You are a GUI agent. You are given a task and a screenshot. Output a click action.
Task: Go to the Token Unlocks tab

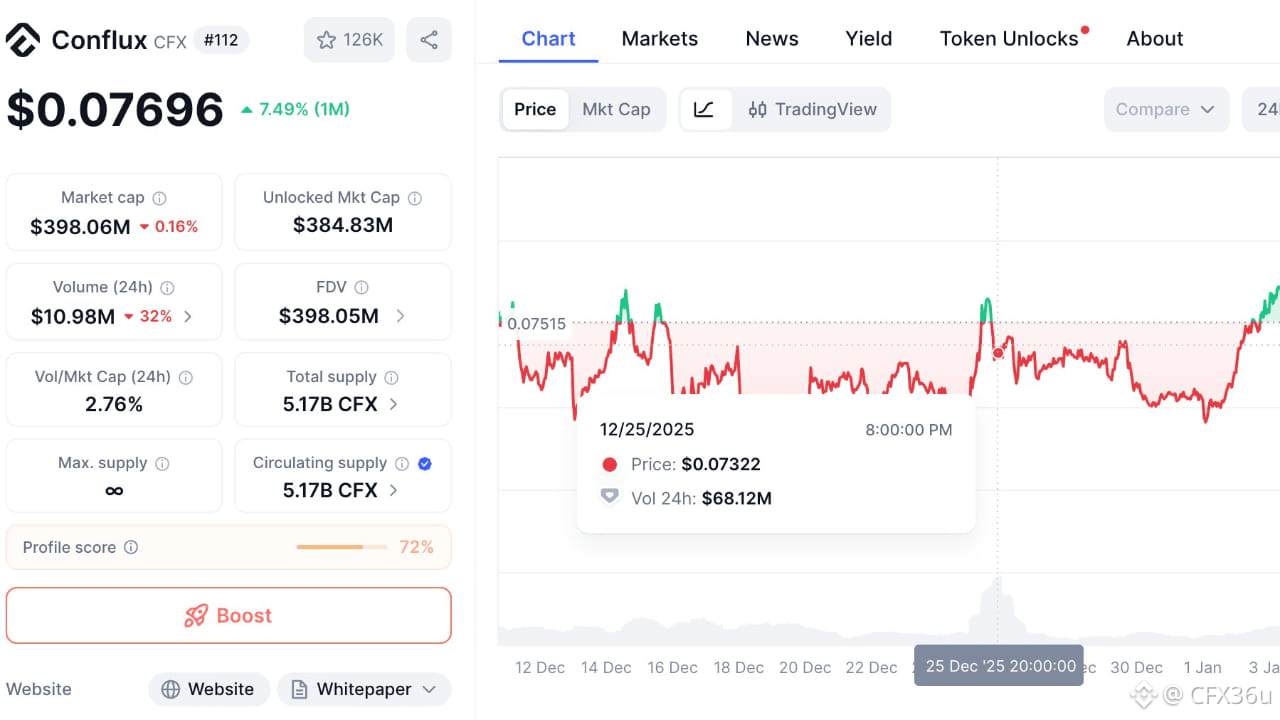(1009, 39)
